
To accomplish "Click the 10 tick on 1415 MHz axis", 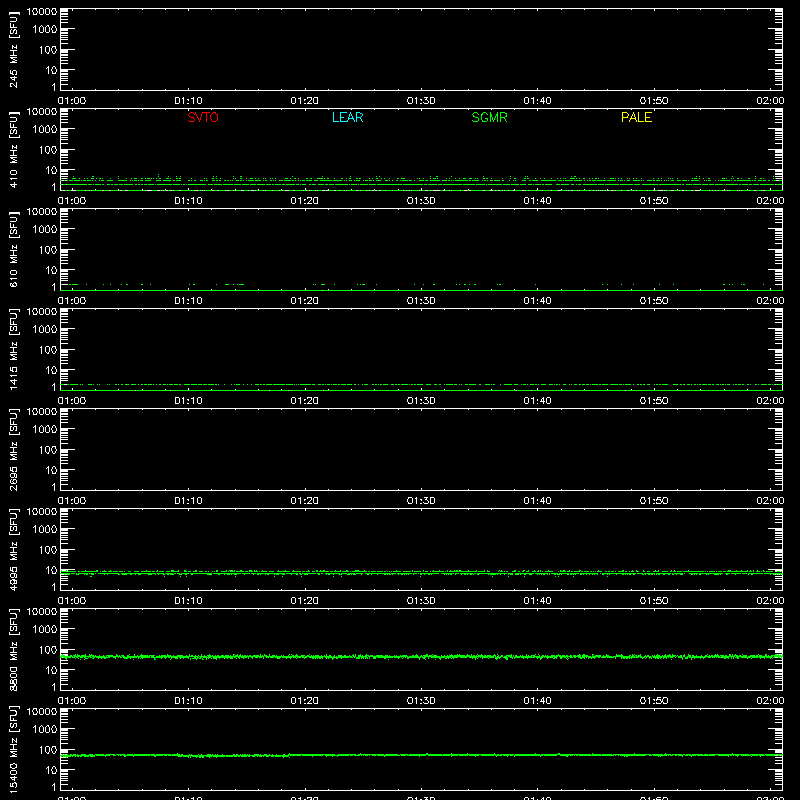I will click(x=51, y=370).
